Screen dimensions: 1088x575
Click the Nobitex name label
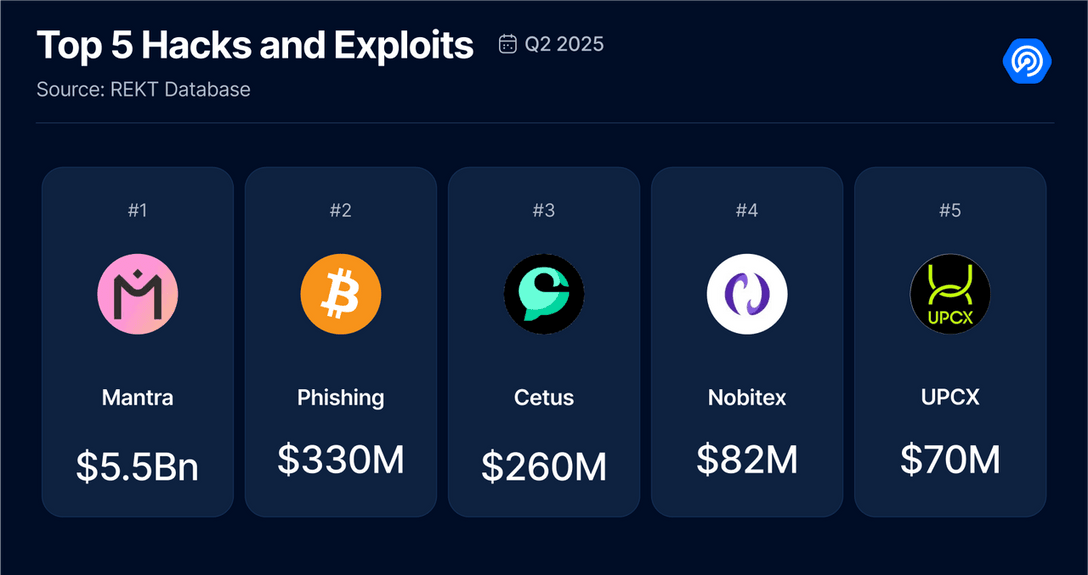pyautogui.click(x=747, y=397)
